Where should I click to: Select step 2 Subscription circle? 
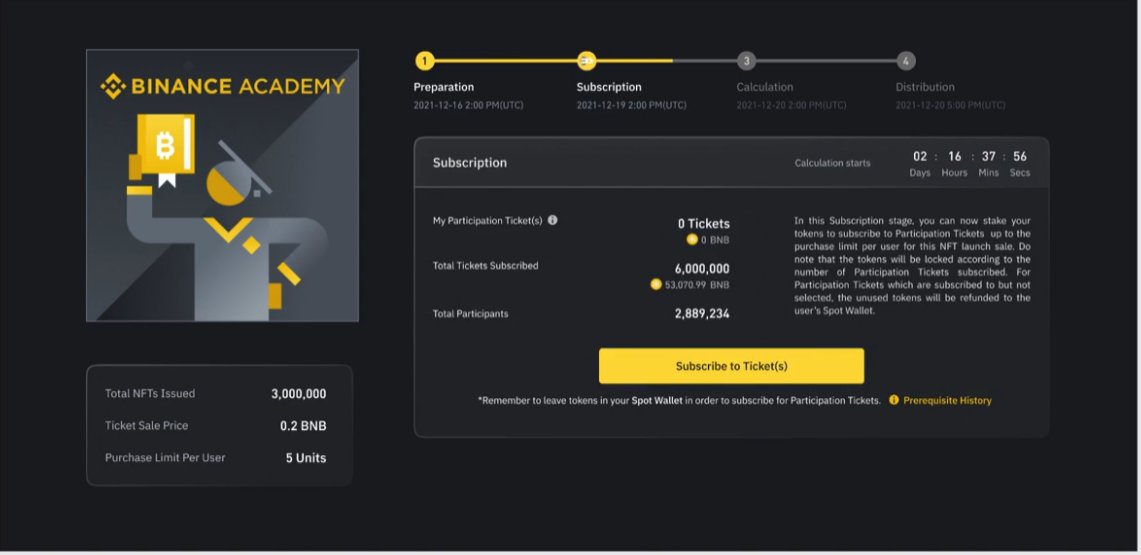[x=587, y=61]
